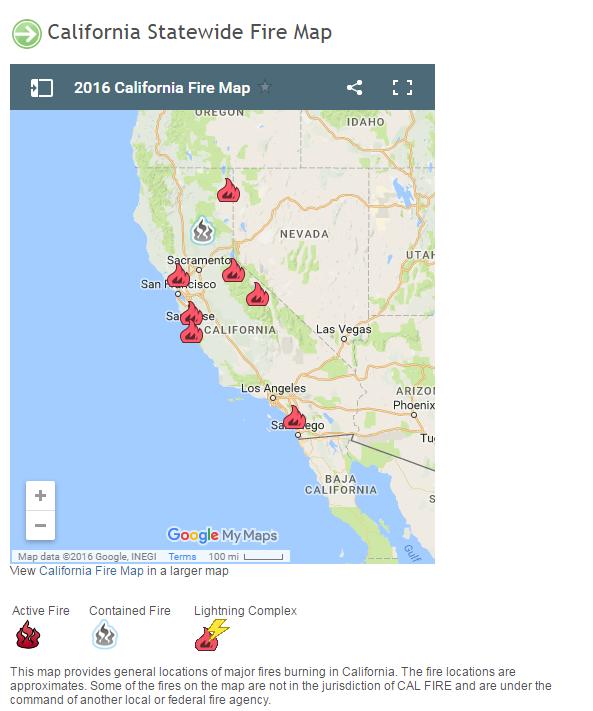
Task: Click the 100 mi scale indicator
Action: [x=246, y=556]
